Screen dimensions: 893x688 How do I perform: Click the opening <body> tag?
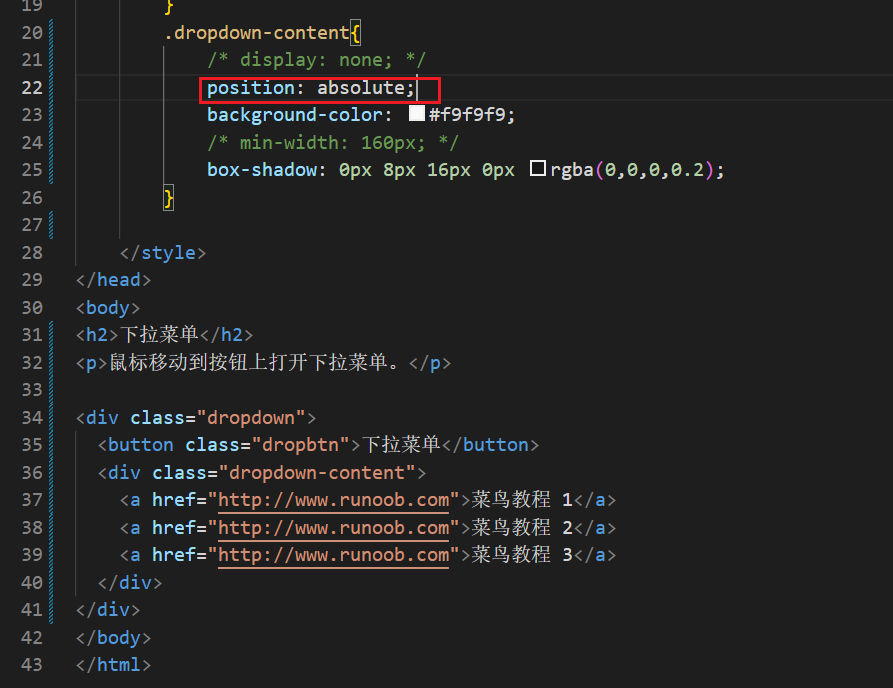[108, 308]
